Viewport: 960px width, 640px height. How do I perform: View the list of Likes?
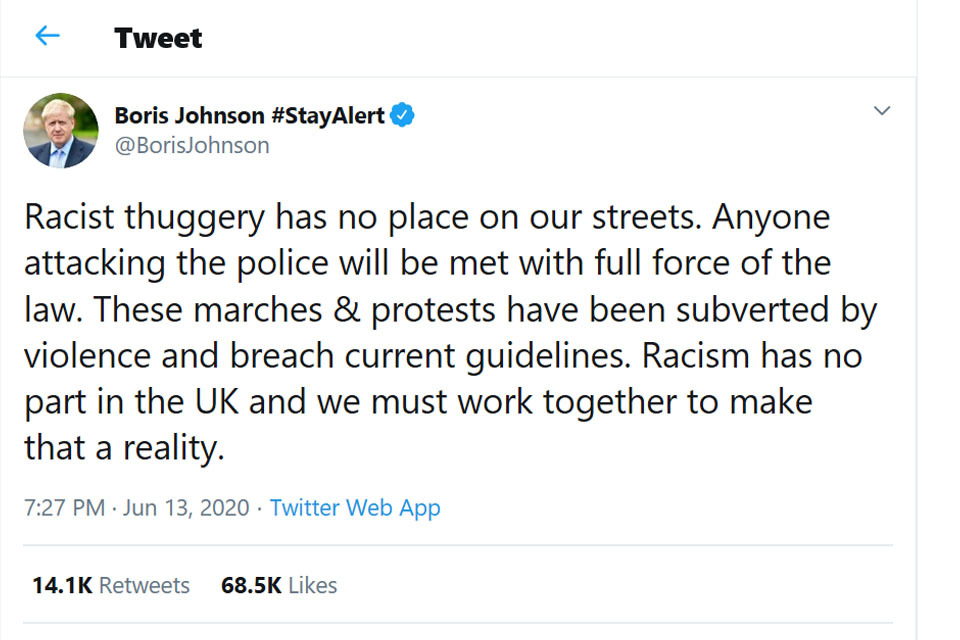(x=312, y=585)
